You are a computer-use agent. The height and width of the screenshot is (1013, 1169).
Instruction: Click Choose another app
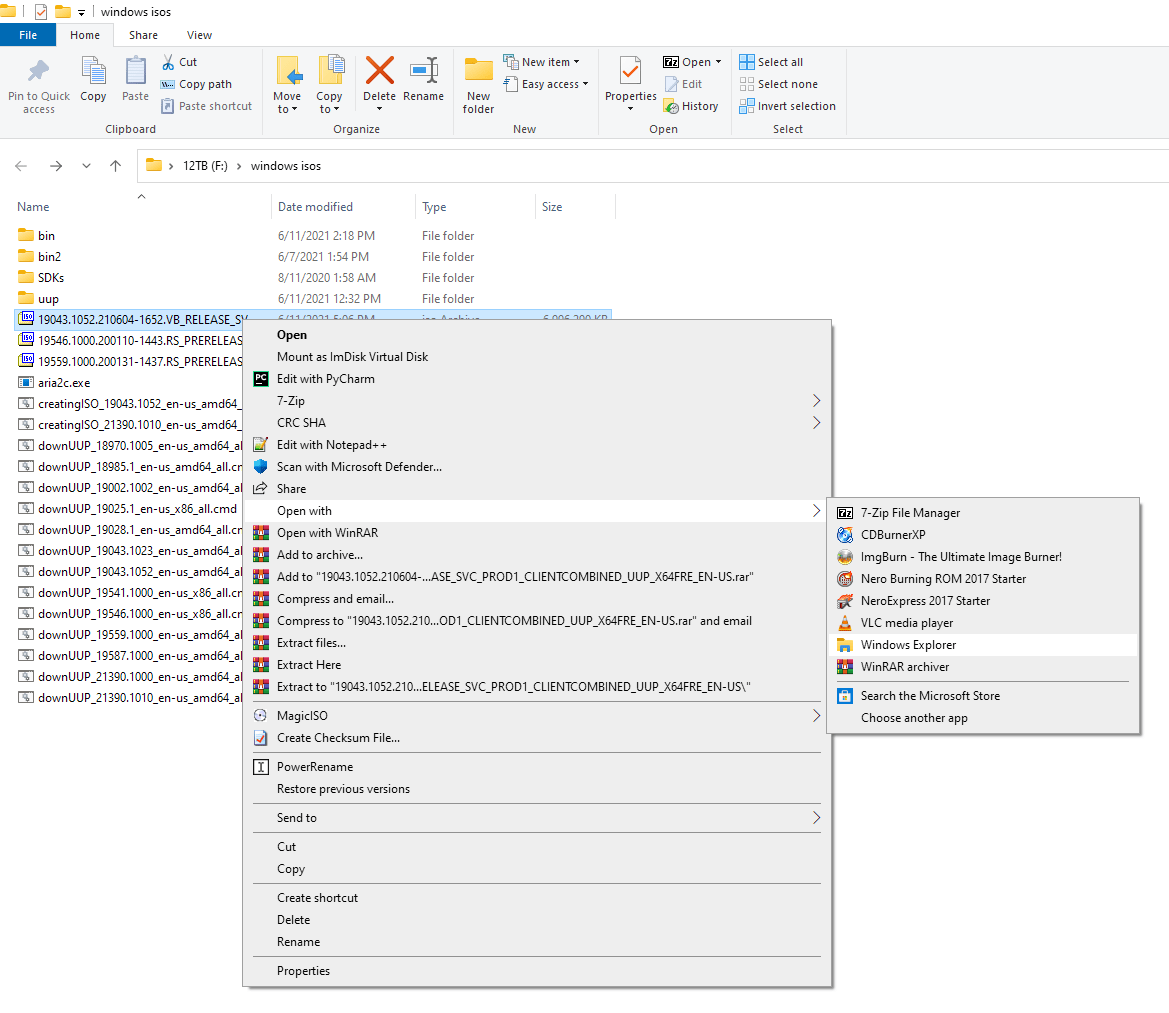coord(913,718)
